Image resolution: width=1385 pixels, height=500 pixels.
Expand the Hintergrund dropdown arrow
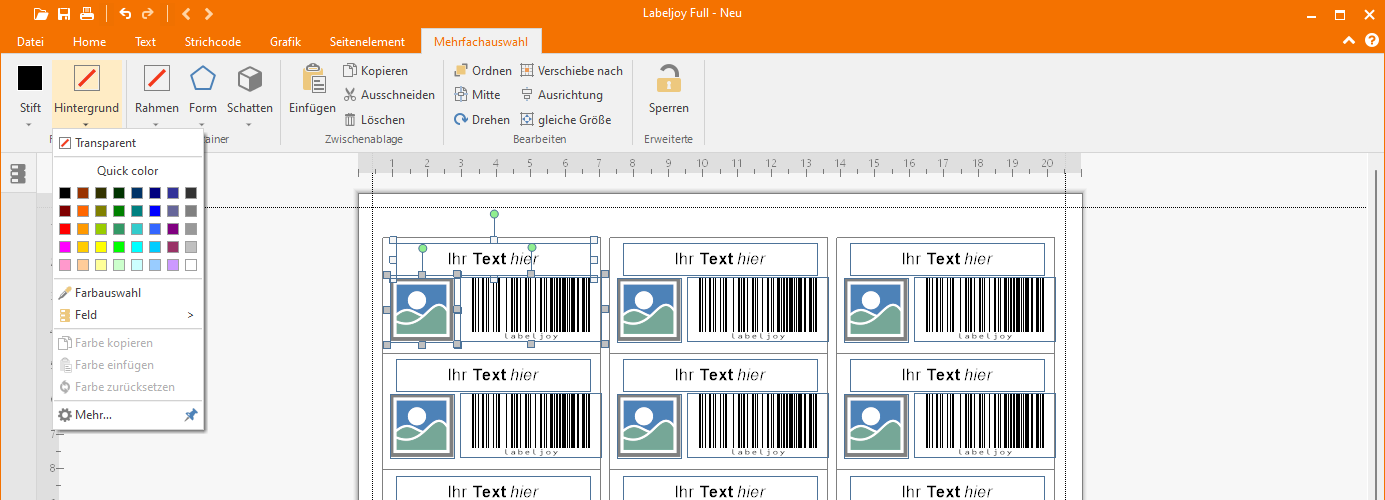(87, 124)
